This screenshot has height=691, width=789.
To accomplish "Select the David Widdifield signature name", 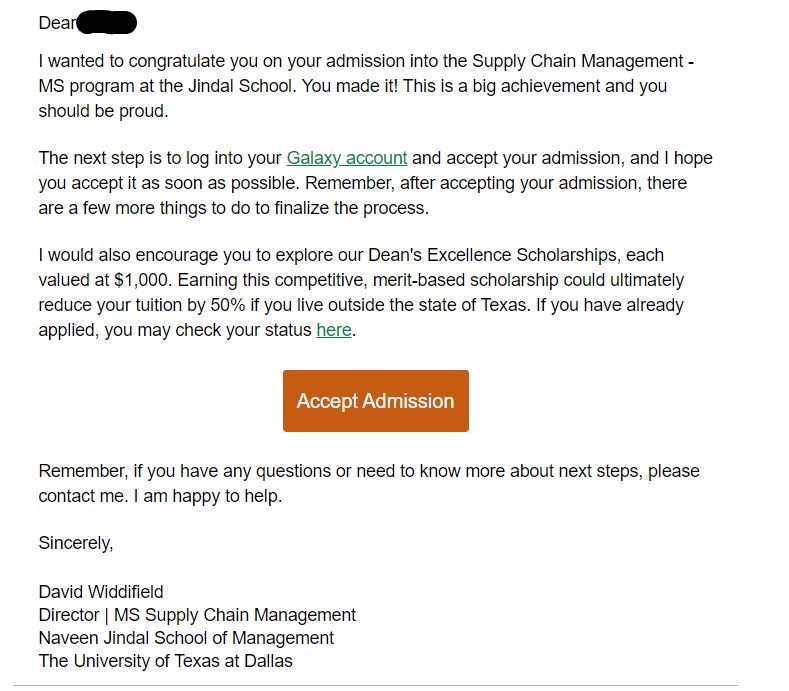I will tap(101, 592).
